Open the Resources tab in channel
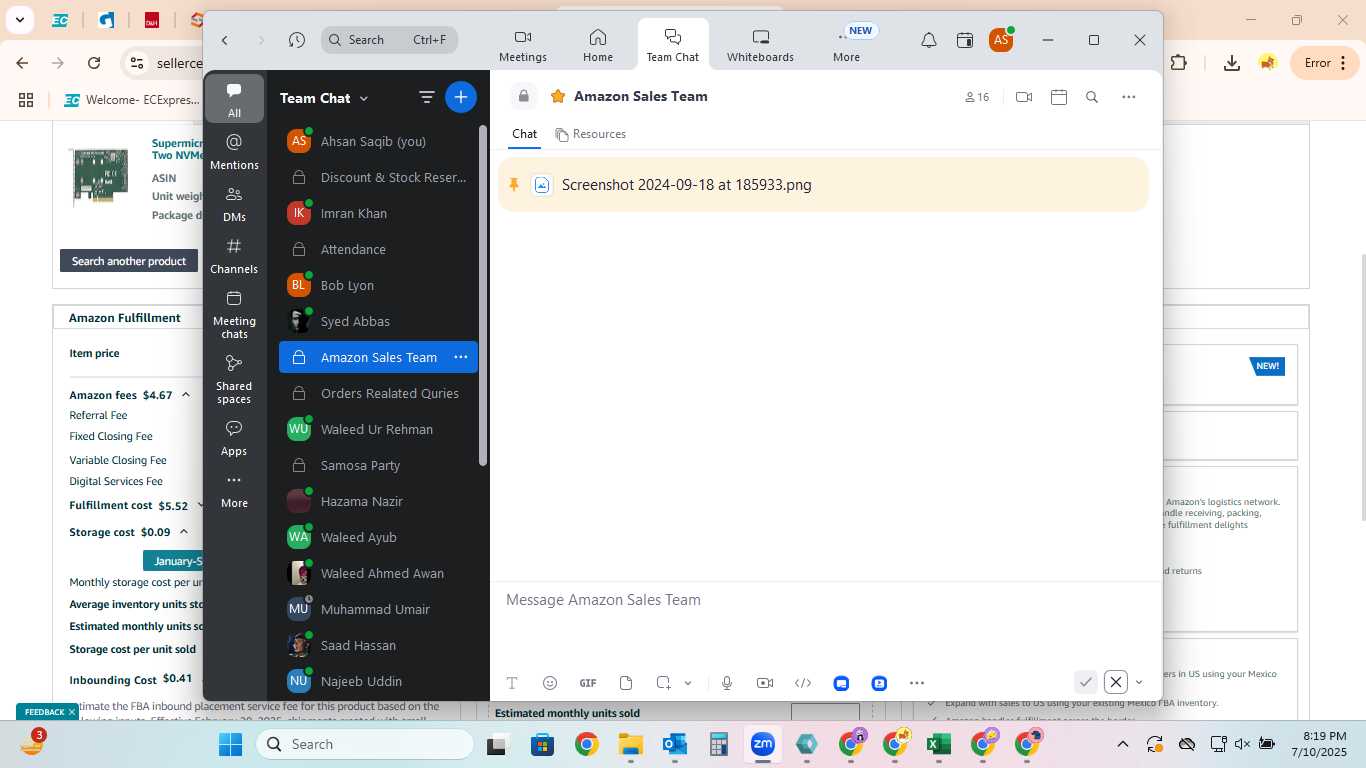This screenshot has height=768, width=1366. (x=590, y=134)
